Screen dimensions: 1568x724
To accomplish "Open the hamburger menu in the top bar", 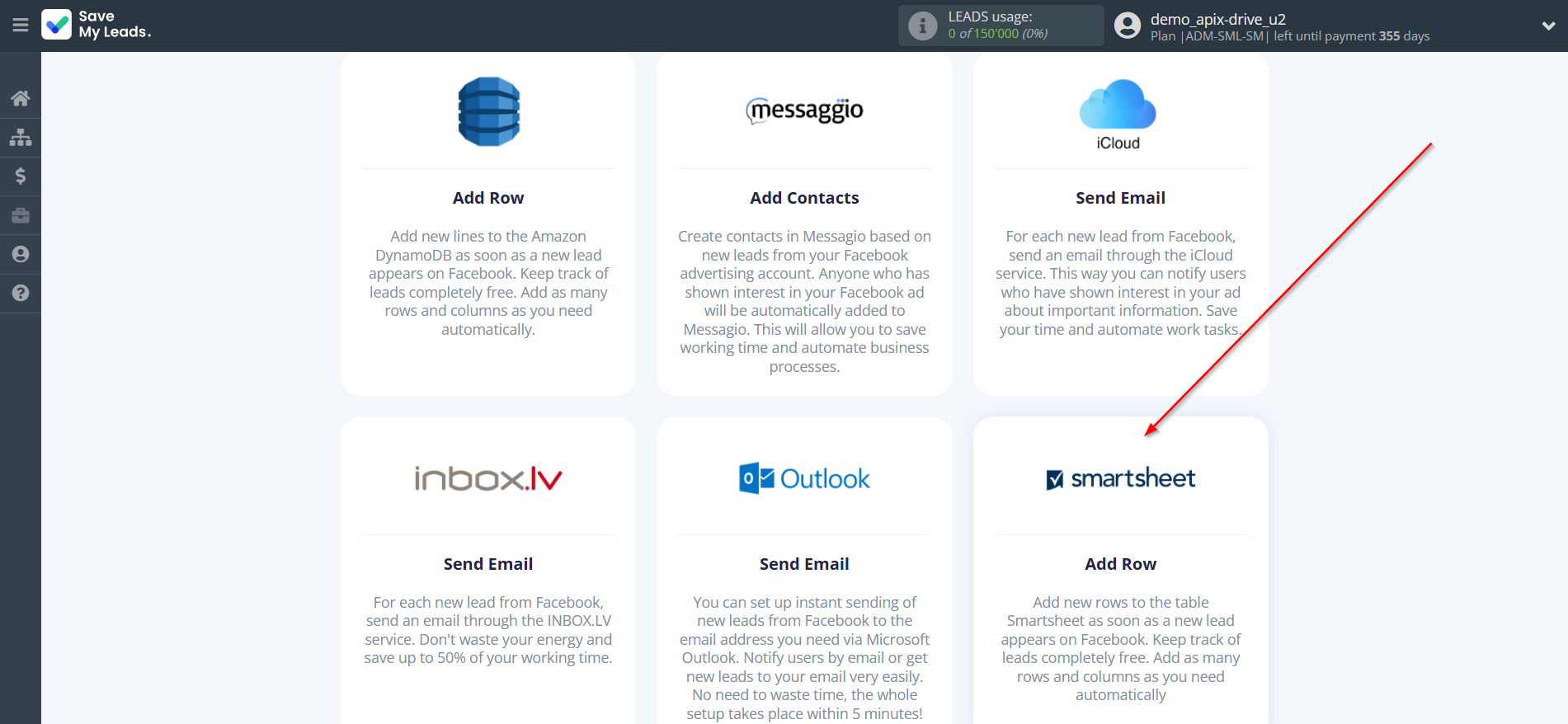I will pyautogui.click(x=21, y=26).
